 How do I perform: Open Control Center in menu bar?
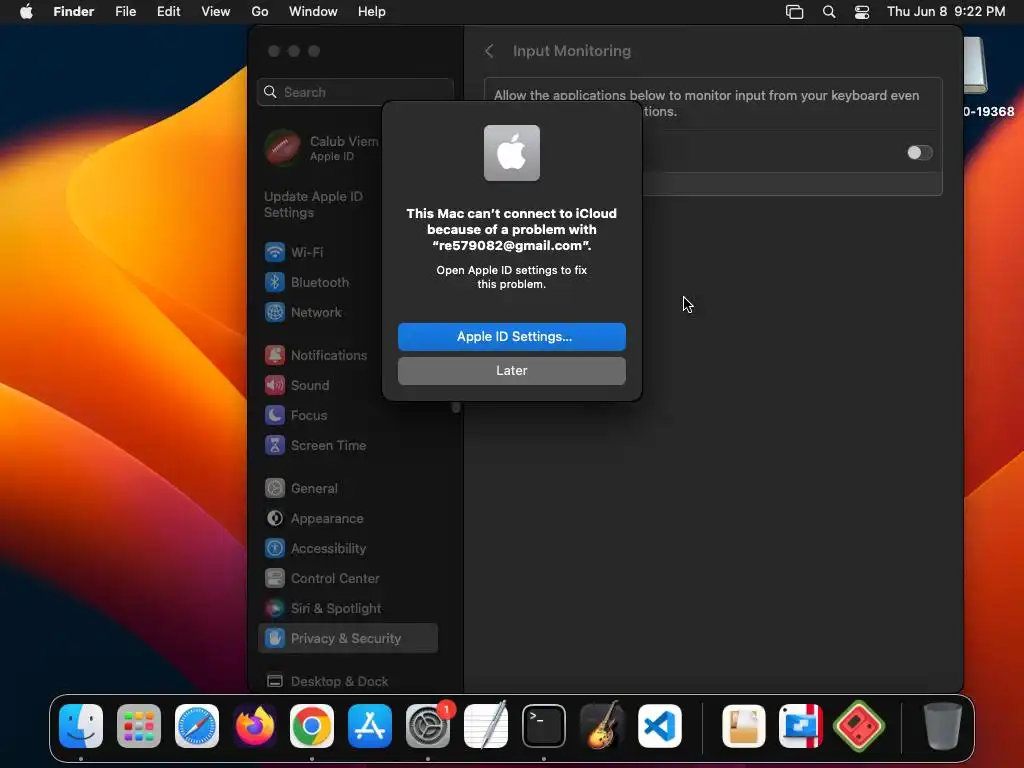pyautogui.click(x=862, y=12)
